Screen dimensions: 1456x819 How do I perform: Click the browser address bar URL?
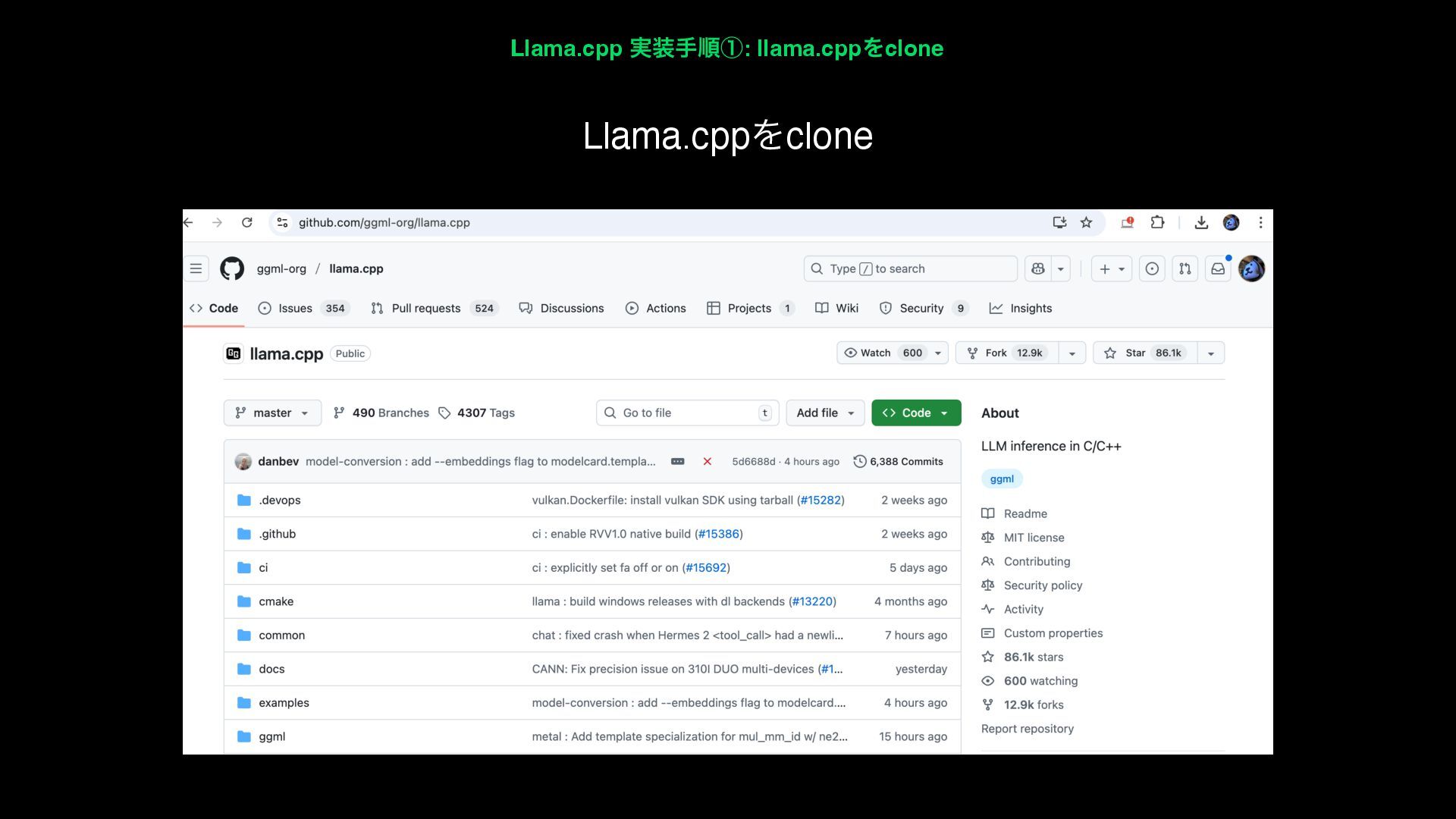[384, 222]
